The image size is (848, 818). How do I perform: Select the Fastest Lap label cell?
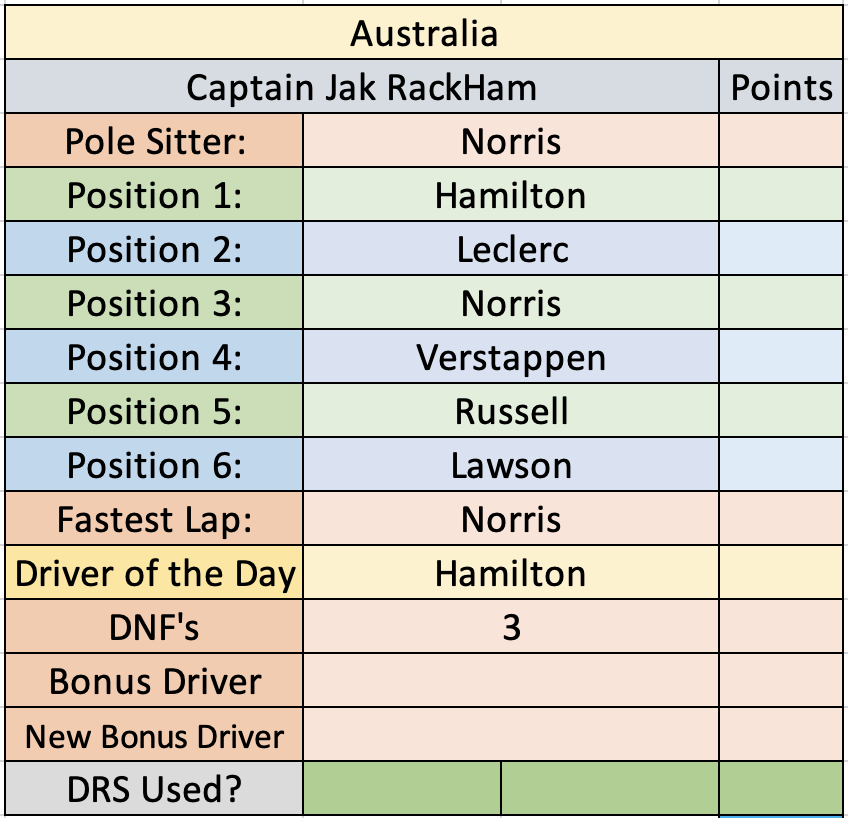154,519
